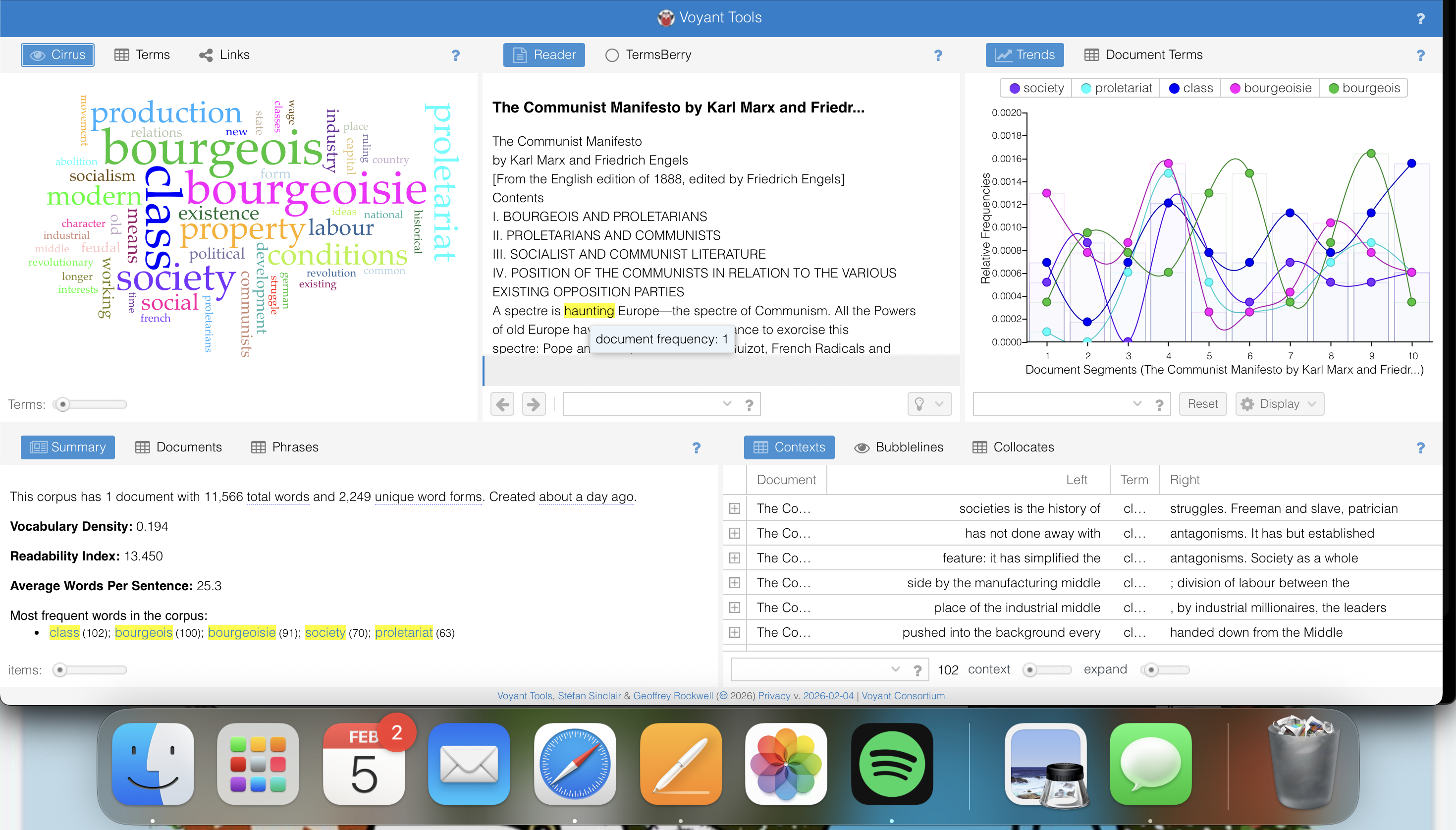Switch to the TermsBerry tab
This screenshot has height=830, width=1456.
coord(648,55)
